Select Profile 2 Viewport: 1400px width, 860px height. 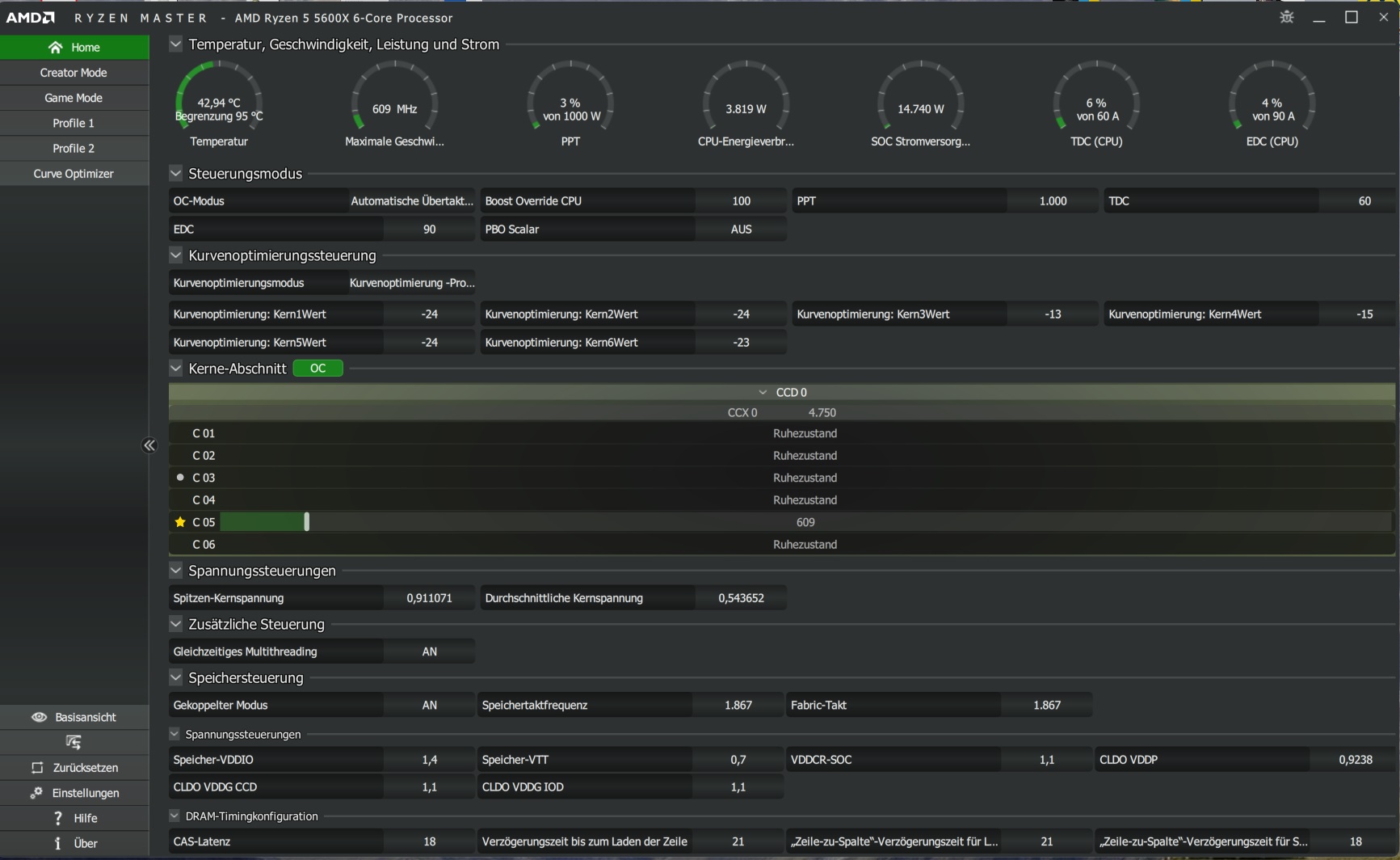pos(74,148)
